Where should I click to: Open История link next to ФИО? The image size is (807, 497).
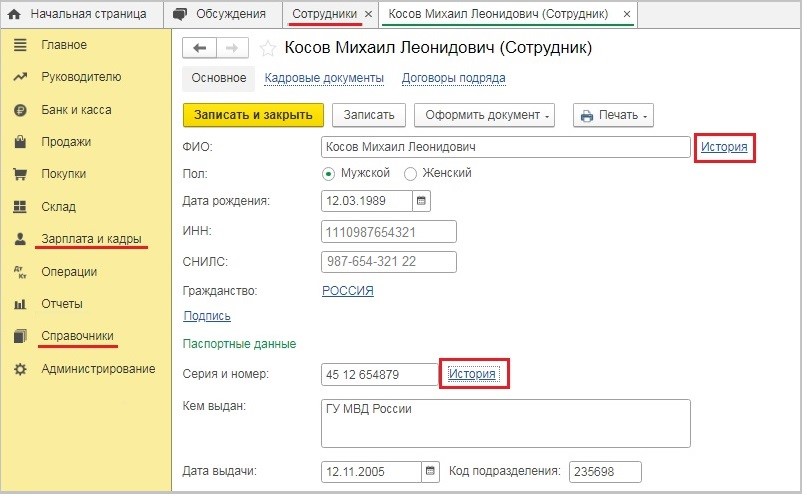[x=724, y=147]
